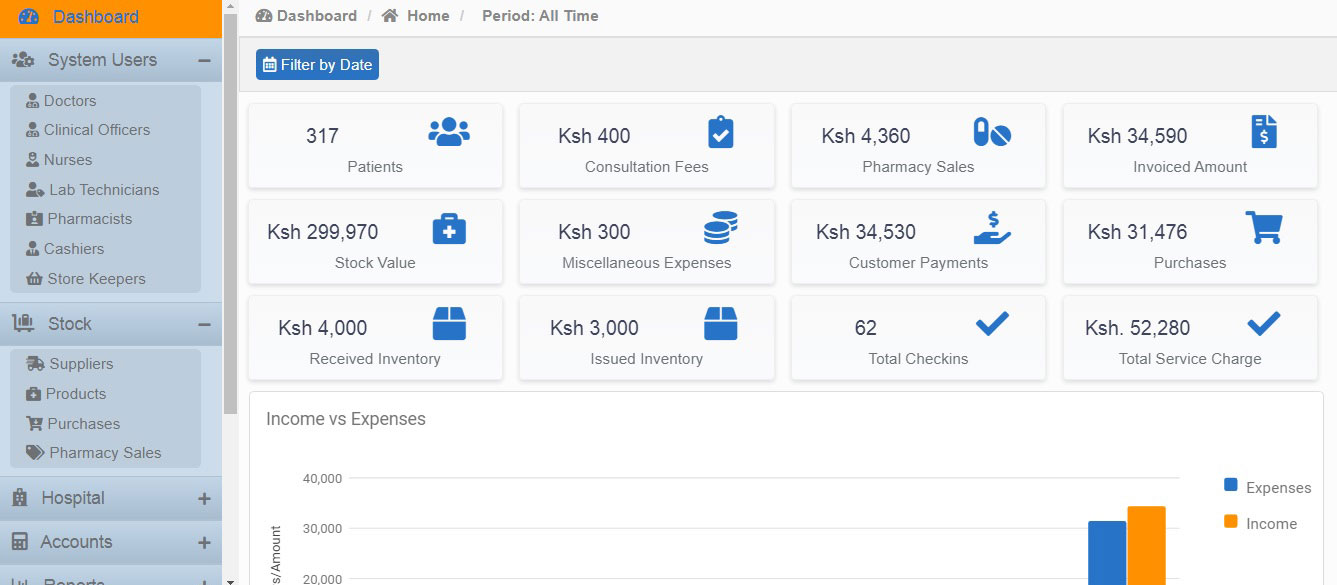Image resolution: width=1337 pixels, height=585 pixels.
Task: Collapse the System Users section
Action: (204, 61)
